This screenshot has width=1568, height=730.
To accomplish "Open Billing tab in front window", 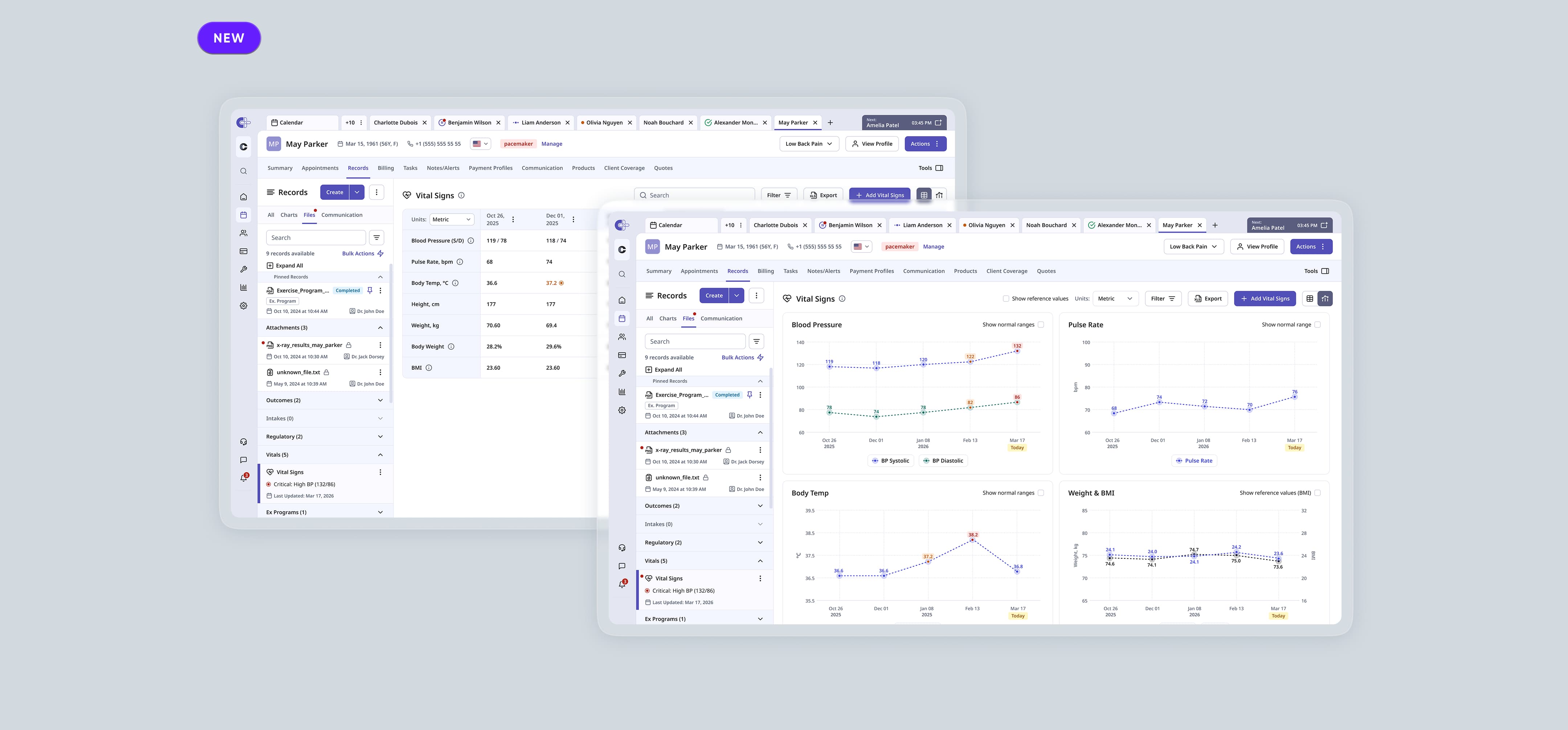I will (x=765, y=271).
